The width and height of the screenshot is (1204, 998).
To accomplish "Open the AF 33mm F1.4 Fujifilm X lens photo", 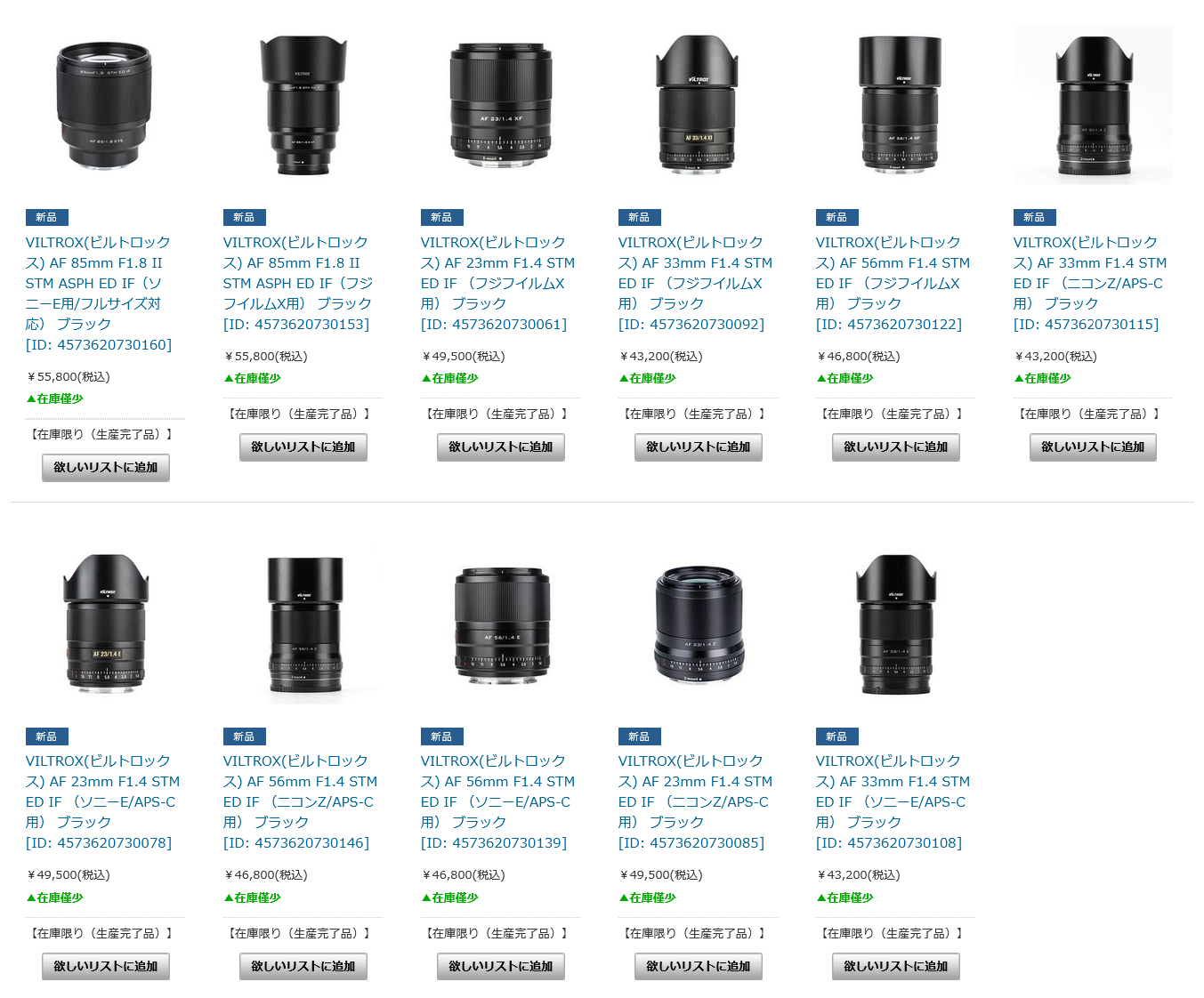I will 698,105.
